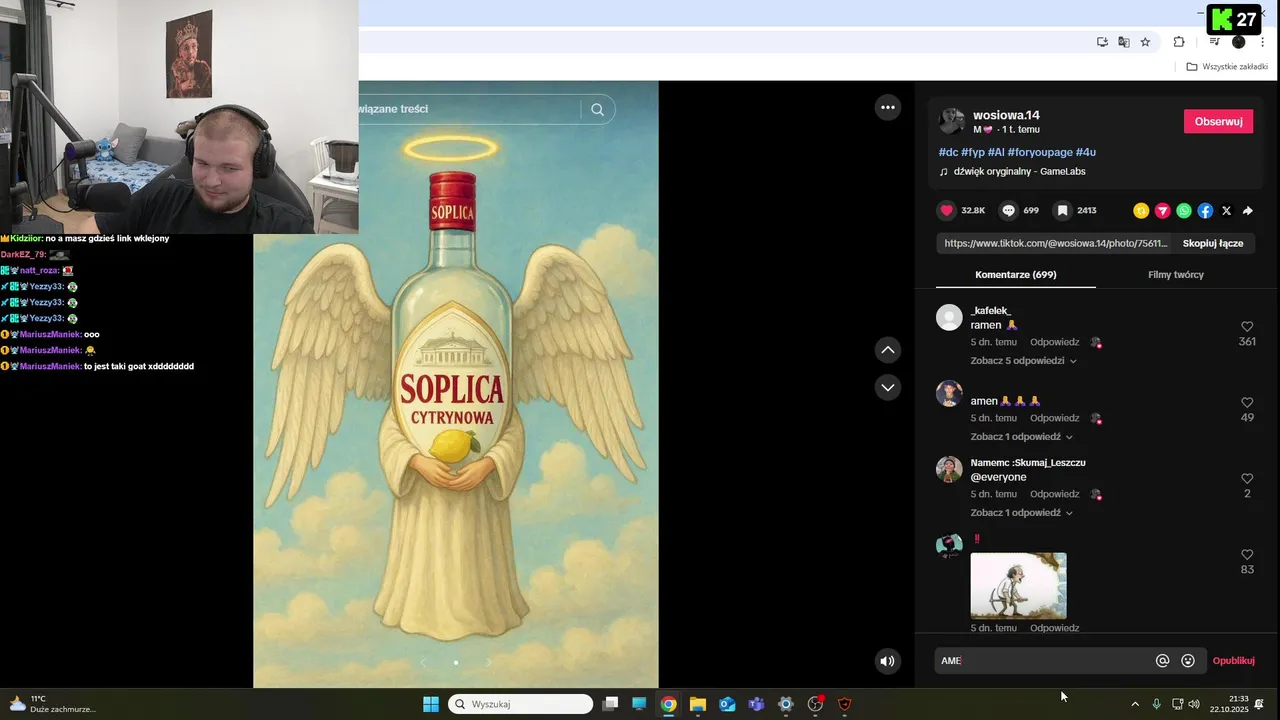Click the search magnifier icon above photo

597,110
